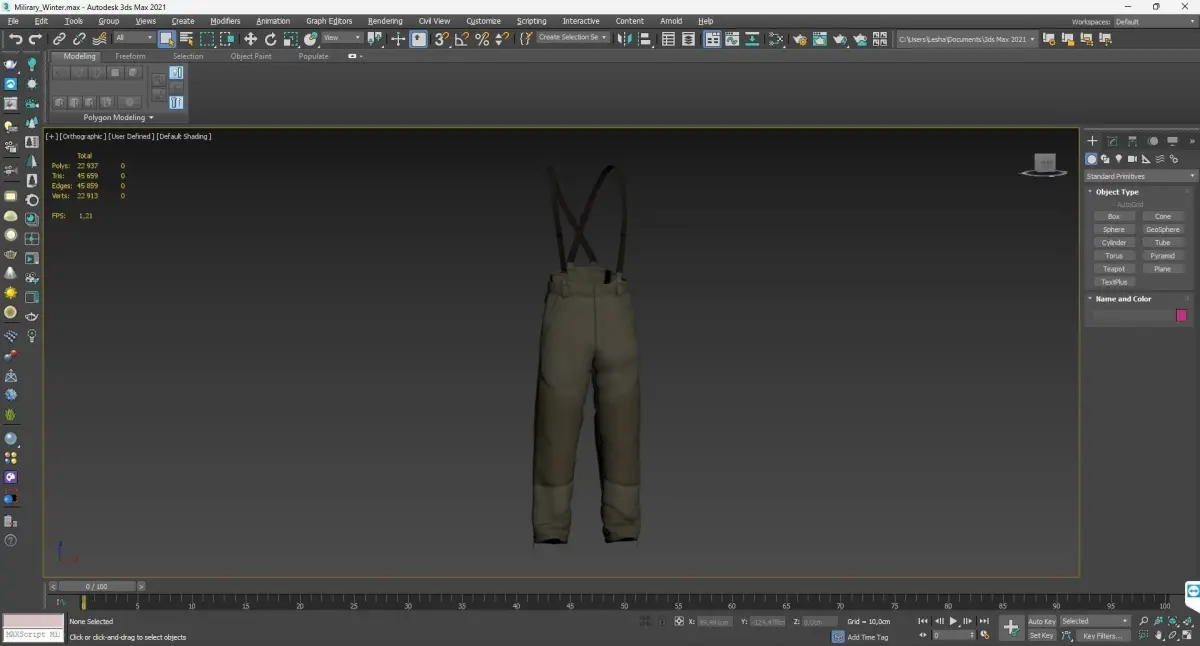The width and height of the screenshot is (1200, 646).
Task: Open the Rendered Frame Window
Action: click(820, 39)
